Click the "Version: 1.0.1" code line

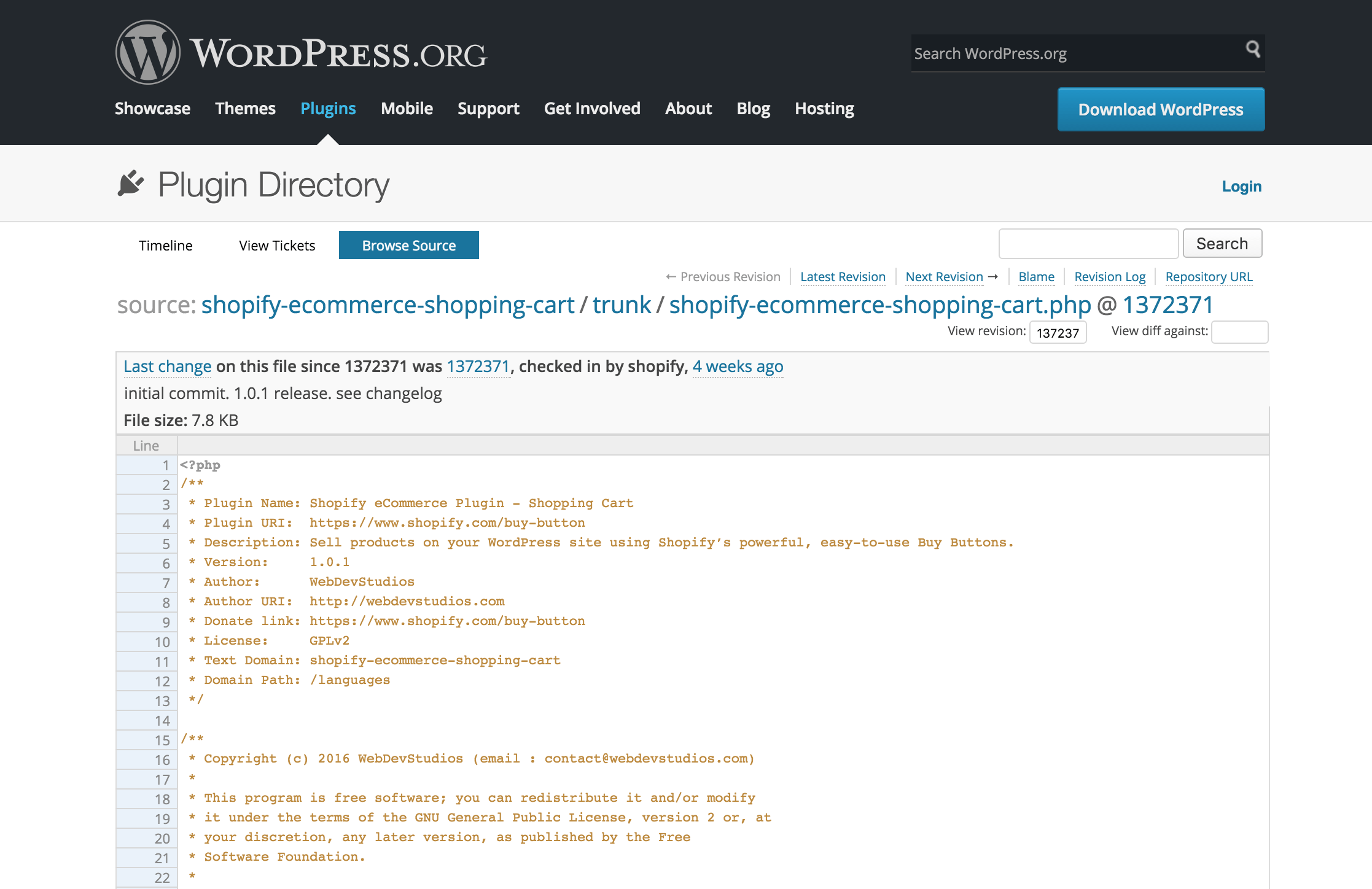[x=269, y=562]
